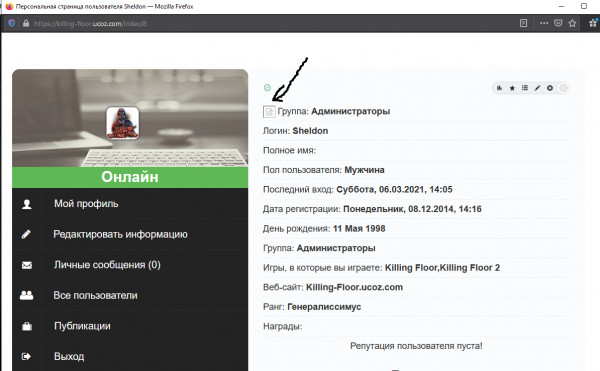Click the circle icon in profile toolbar

coord(550,88)
